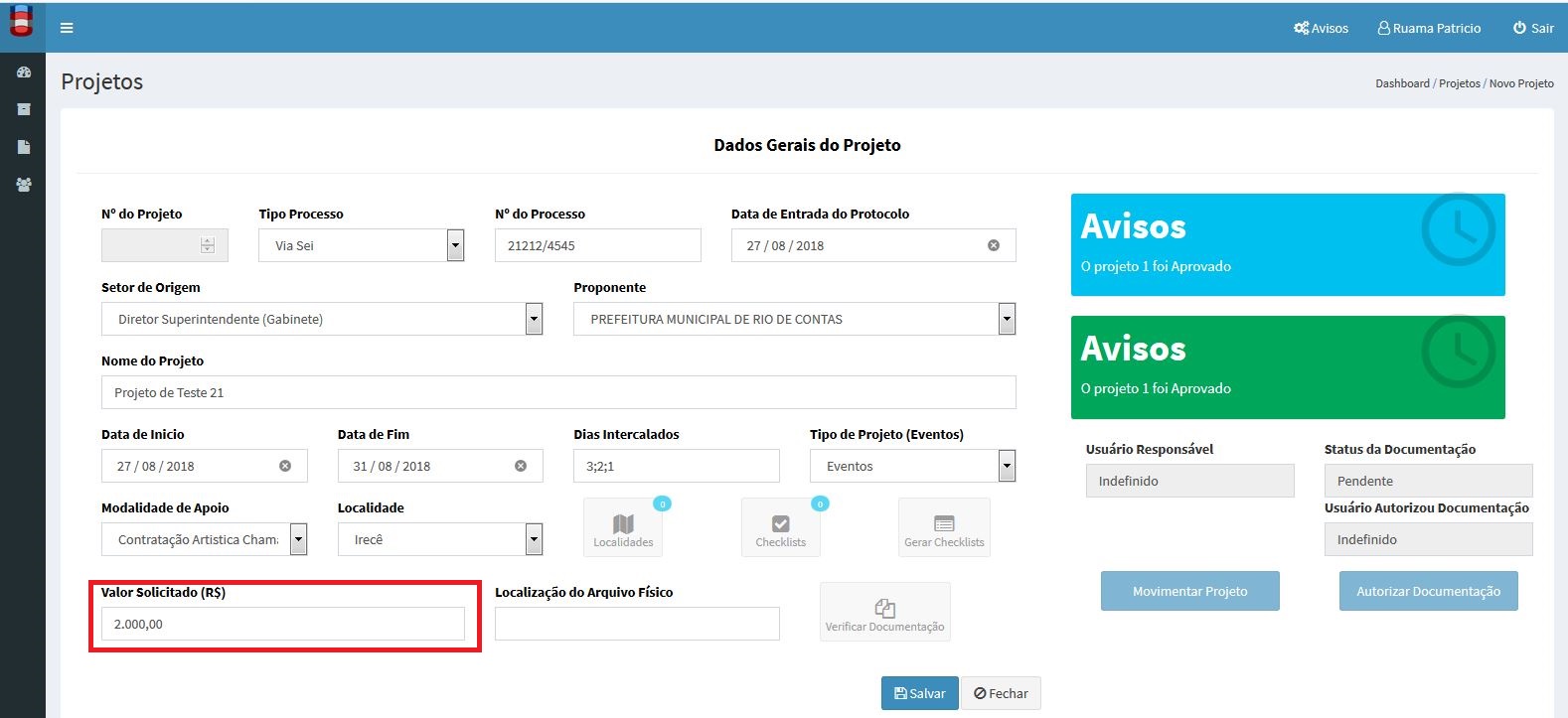This screenshot has width=1568, height=718.
Task: Click the Checklists checkmark button
Action: click(x=781, y=527)
